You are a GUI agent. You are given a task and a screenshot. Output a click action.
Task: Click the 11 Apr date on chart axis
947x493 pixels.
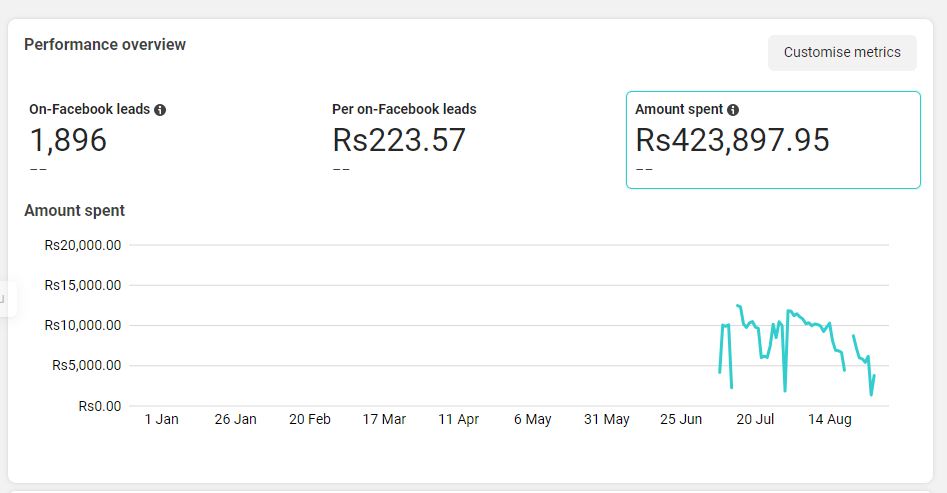click(458, 419)
